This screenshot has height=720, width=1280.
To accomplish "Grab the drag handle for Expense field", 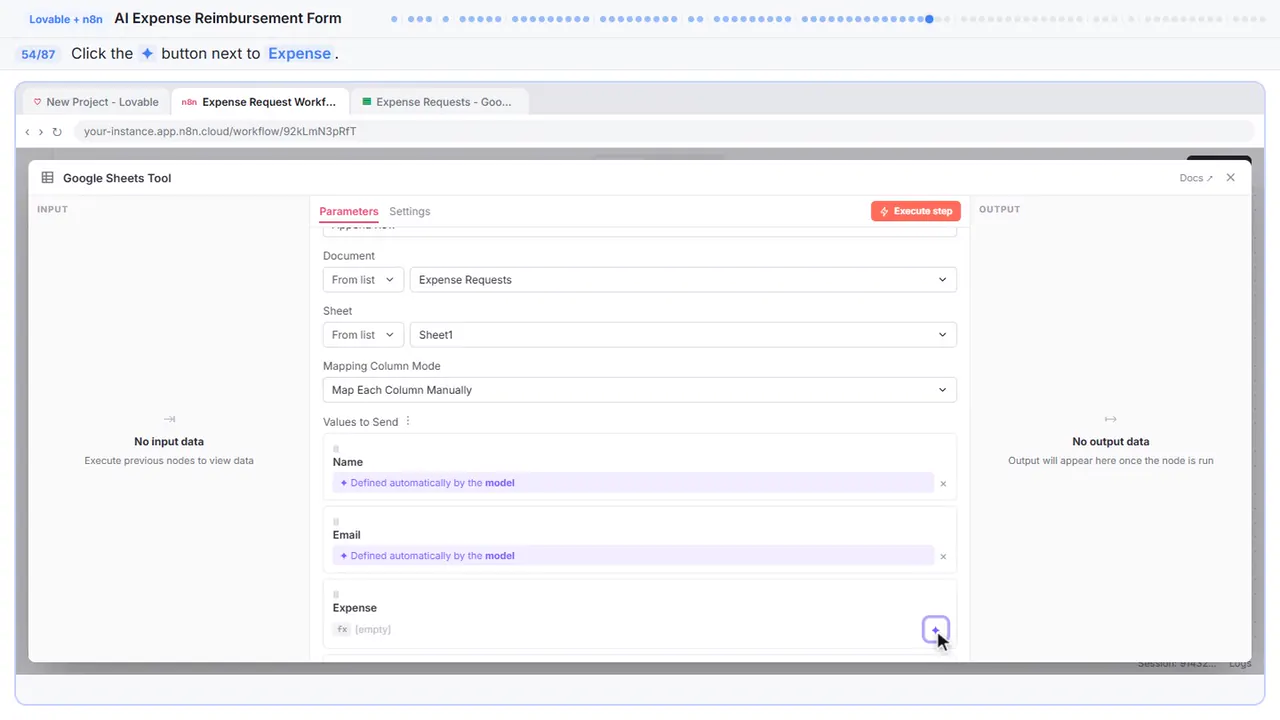I will 336,594.
